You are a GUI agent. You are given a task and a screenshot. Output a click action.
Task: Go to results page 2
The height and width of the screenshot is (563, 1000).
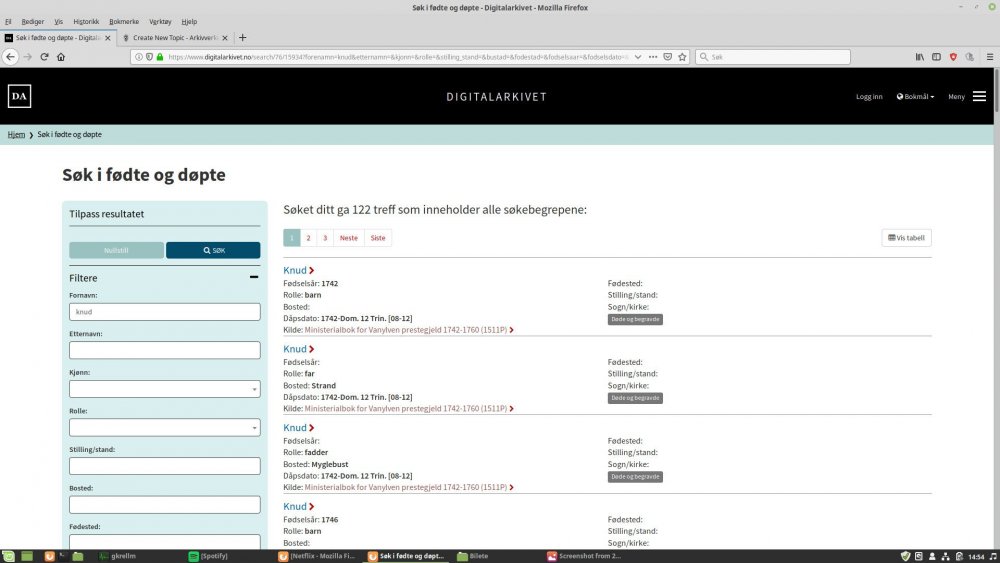tap(308, 238)
